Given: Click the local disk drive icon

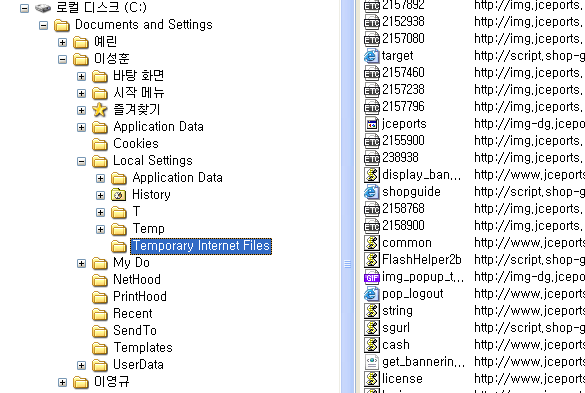Looking at the screenshot, I should pos(43,8).
